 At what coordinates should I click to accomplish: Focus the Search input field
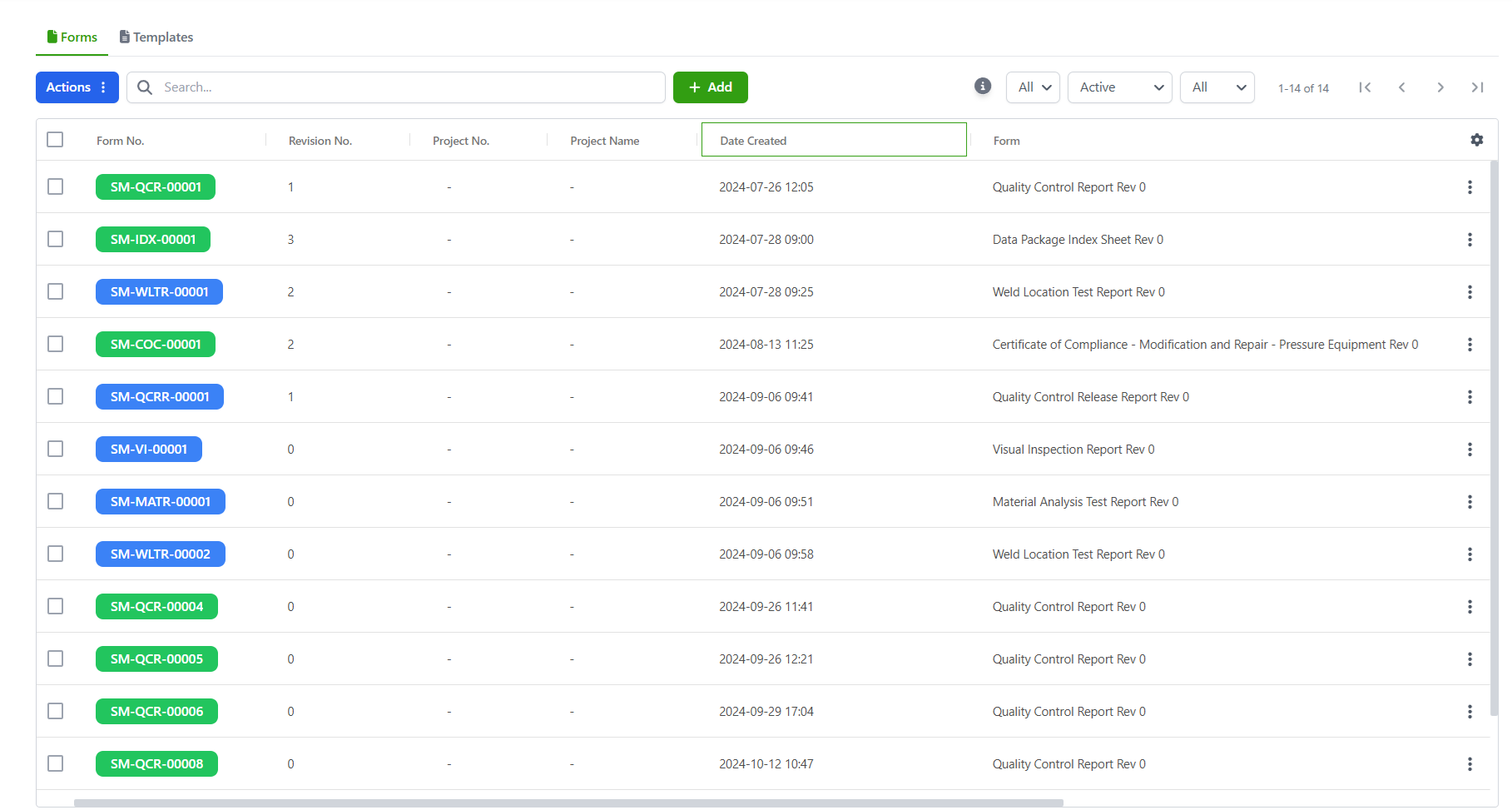click(396, 87)
